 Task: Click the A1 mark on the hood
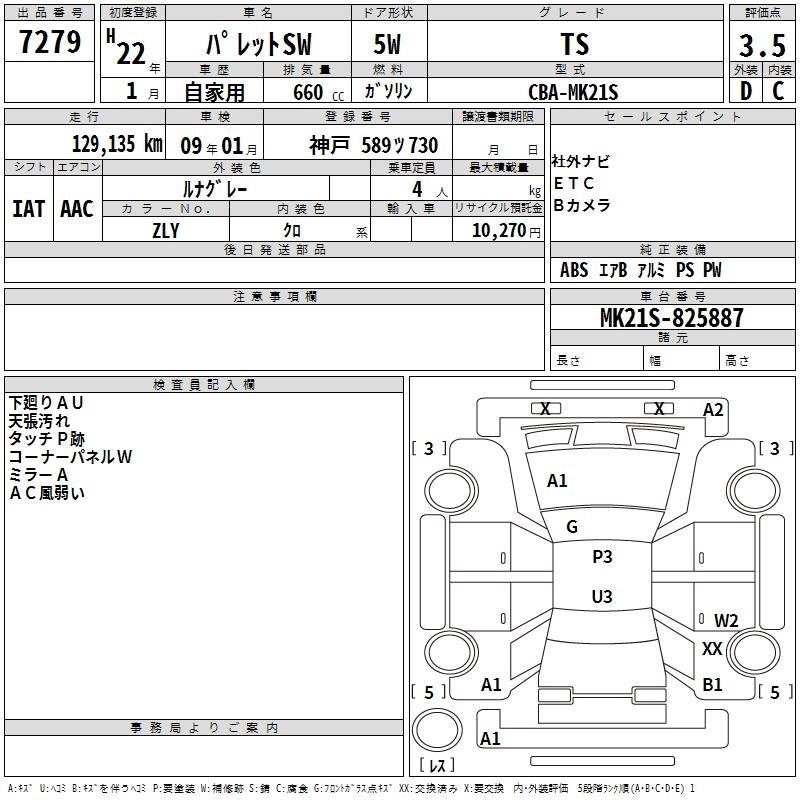click(557, 481)
